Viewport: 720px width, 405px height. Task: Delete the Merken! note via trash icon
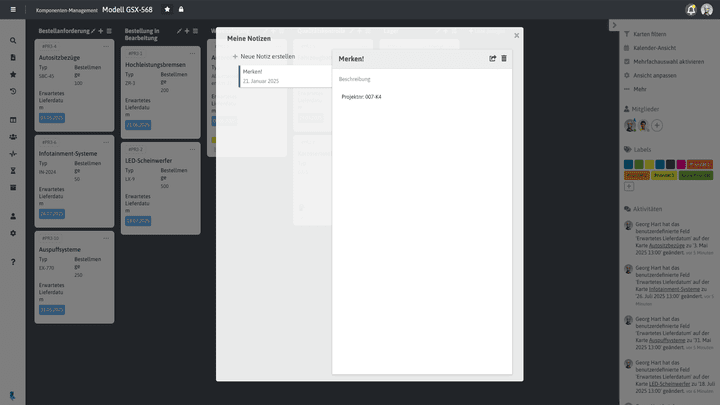tap(504, 59)
